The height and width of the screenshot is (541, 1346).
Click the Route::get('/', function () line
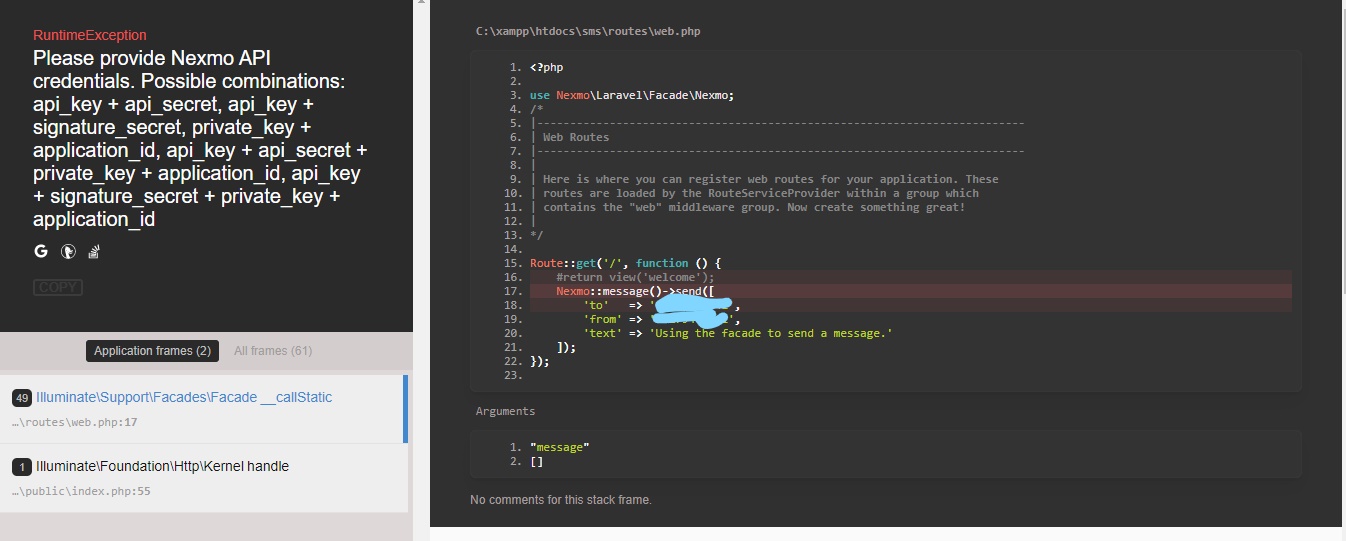pyautogui.click(x=626, y=263)
